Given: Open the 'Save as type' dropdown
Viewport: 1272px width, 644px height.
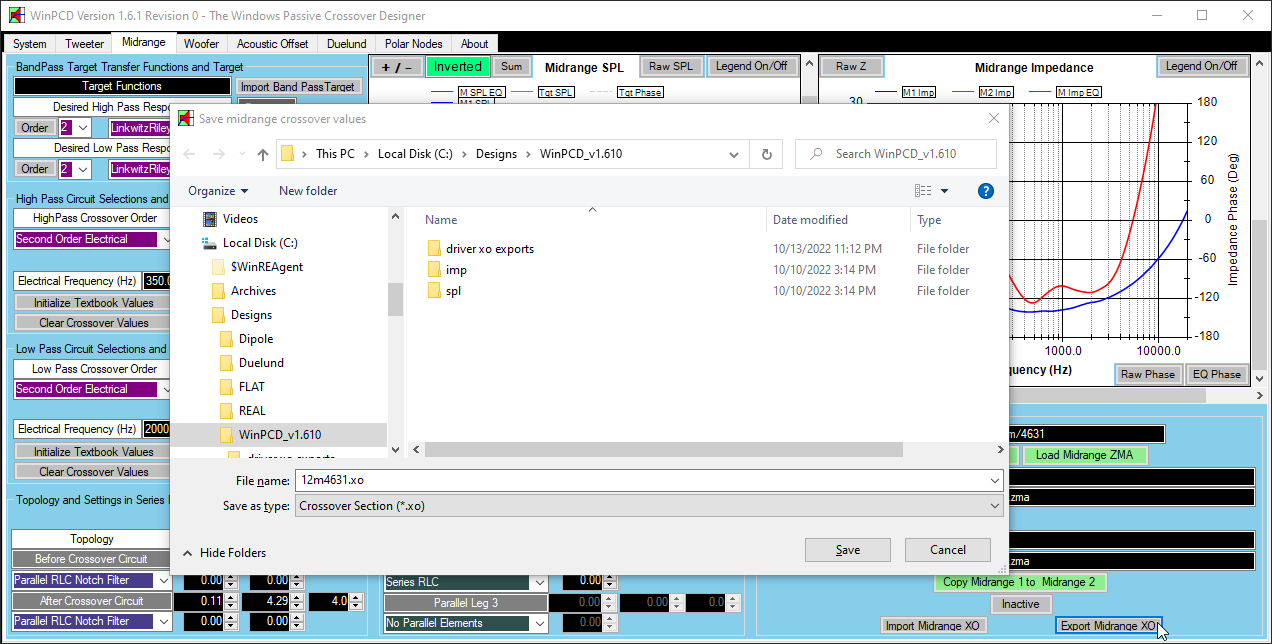Looking at the screenshot, I should tap(649, 506).
